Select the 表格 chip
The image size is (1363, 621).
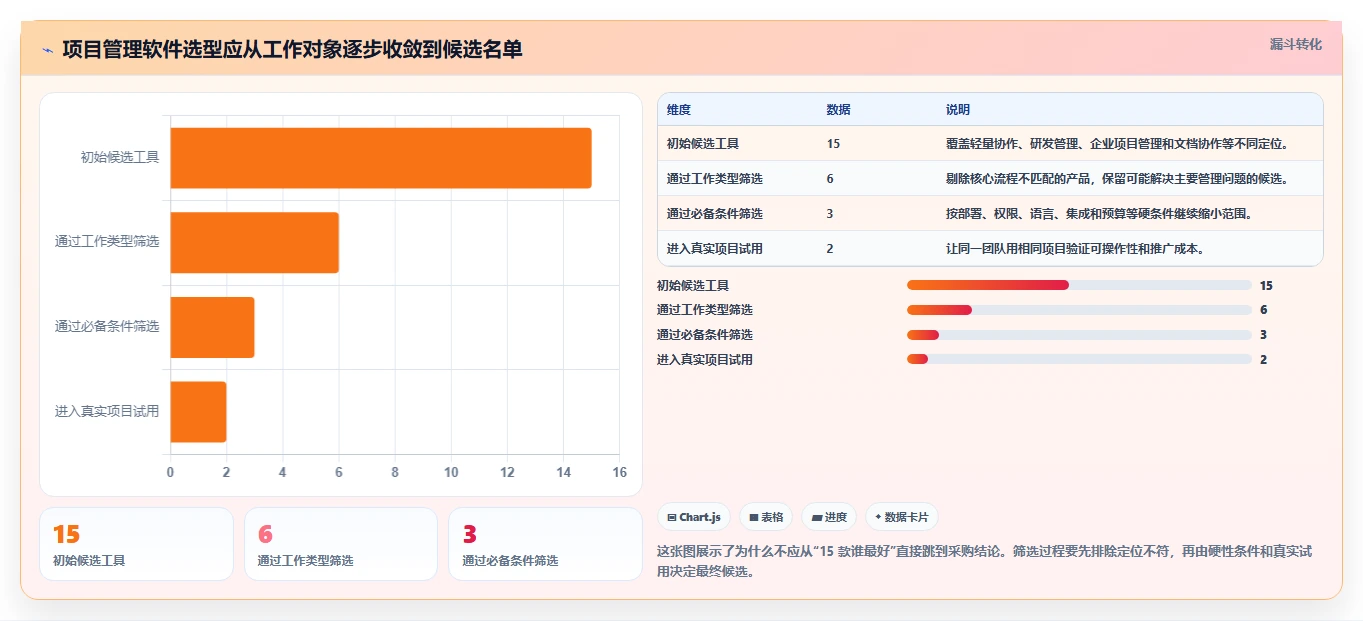(x=766, y=517)
